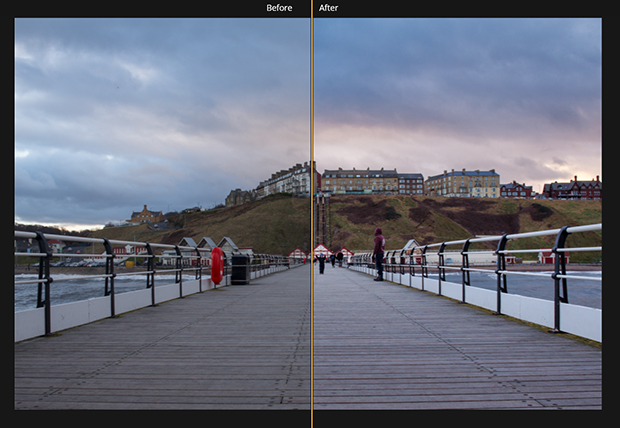Click the Before photo of the pier
Screen dimensions: 620x428
point(162,214)
